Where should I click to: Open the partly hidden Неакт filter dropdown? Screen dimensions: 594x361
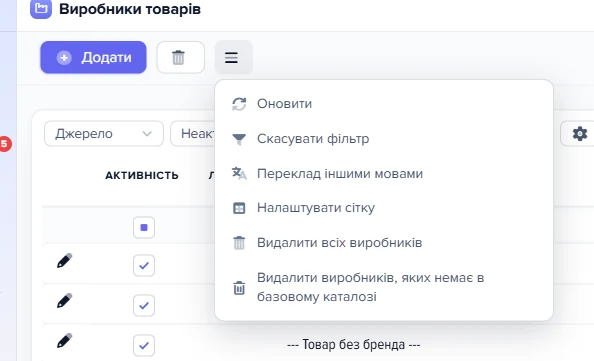pos(193,134)
